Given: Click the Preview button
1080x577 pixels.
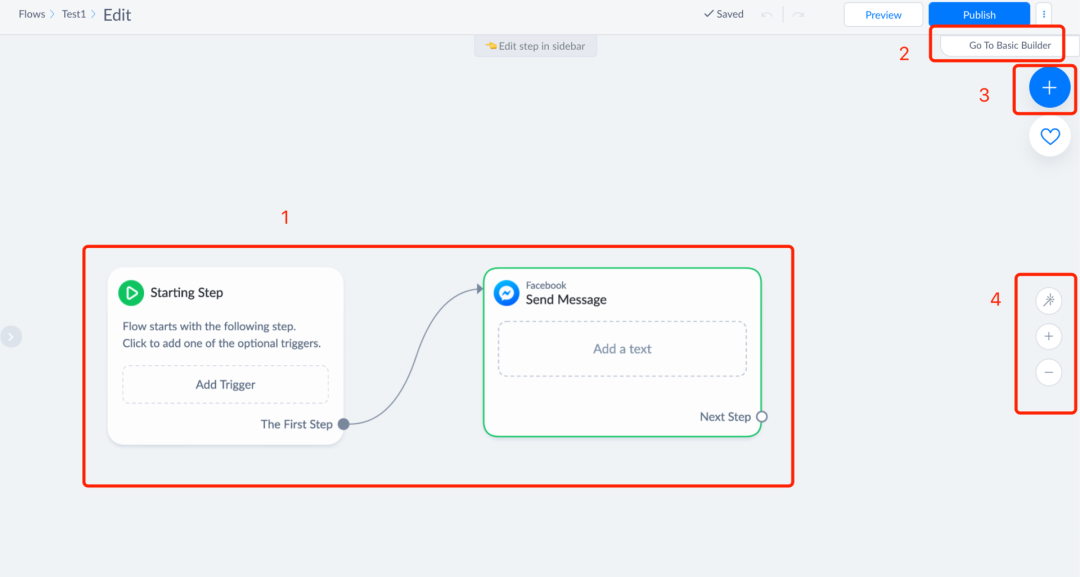Looking at the screenshot, I should pyautogui.click(x=883, y=14).
